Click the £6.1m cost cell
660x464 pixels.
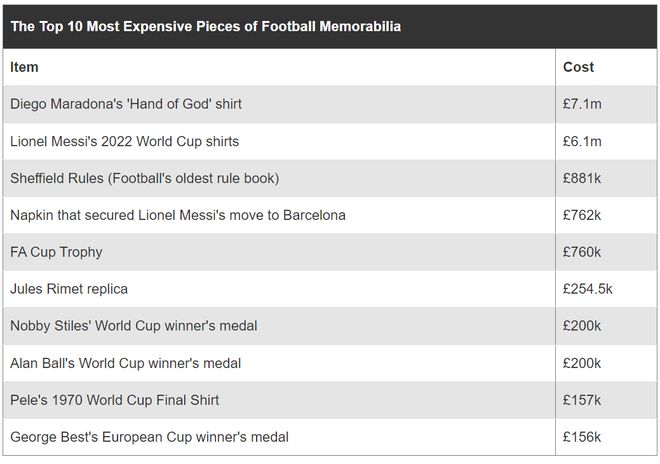point(582,141)
